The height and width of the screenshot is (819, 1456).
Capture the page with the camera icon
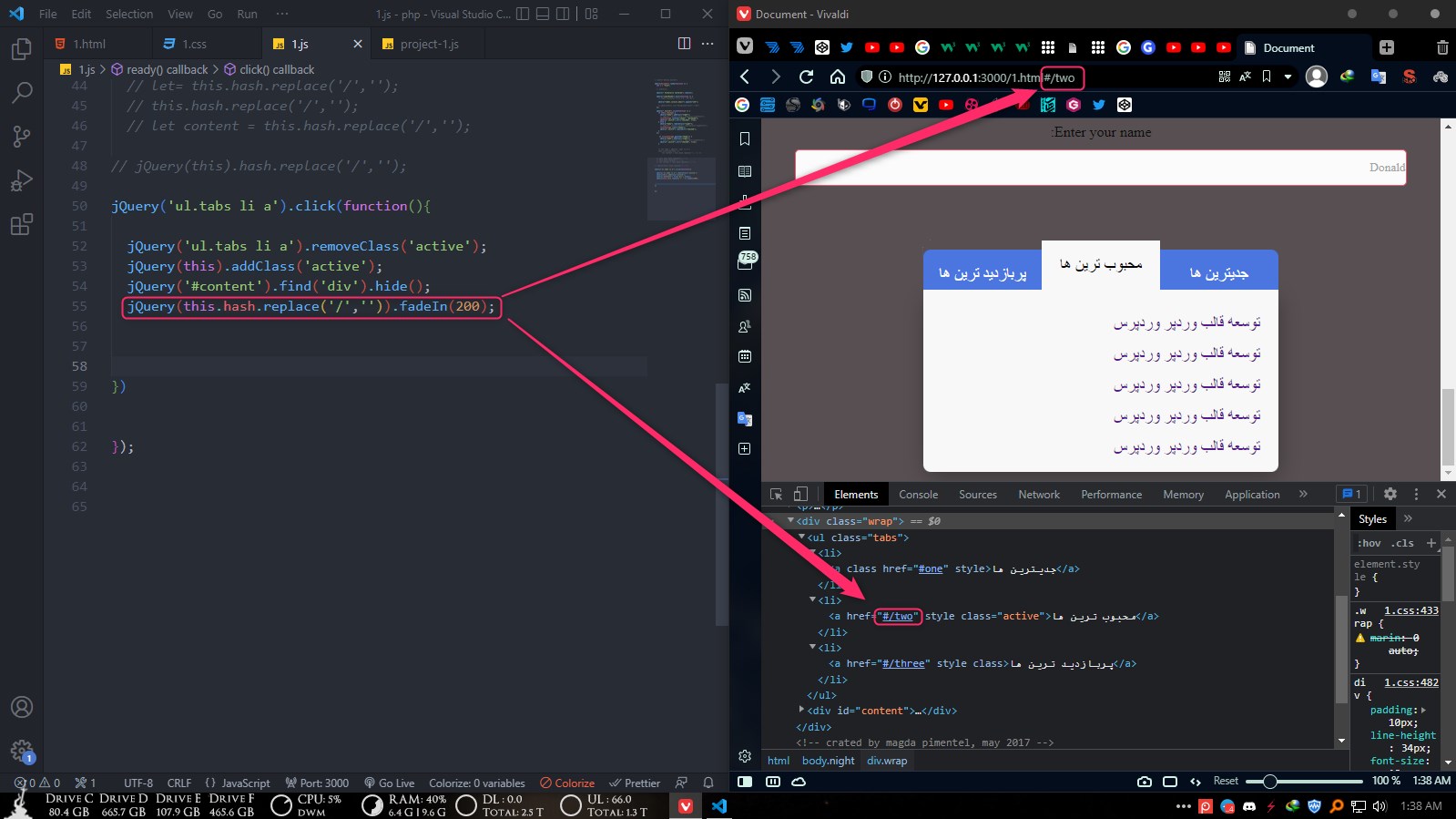pos(1145,782)
